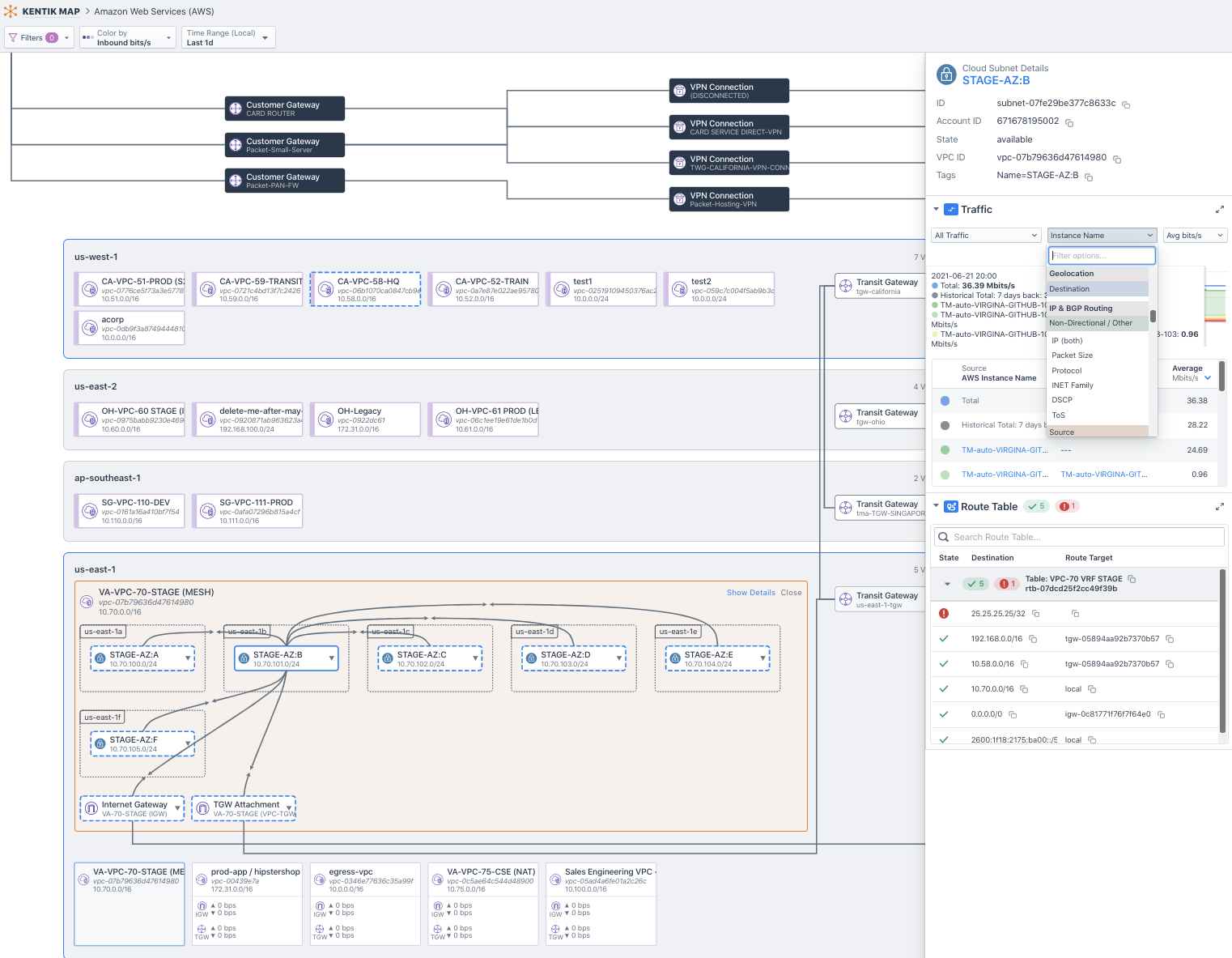
Task: Open the STAGE-AZ:B subnet title link
Action: pos(996,80)
